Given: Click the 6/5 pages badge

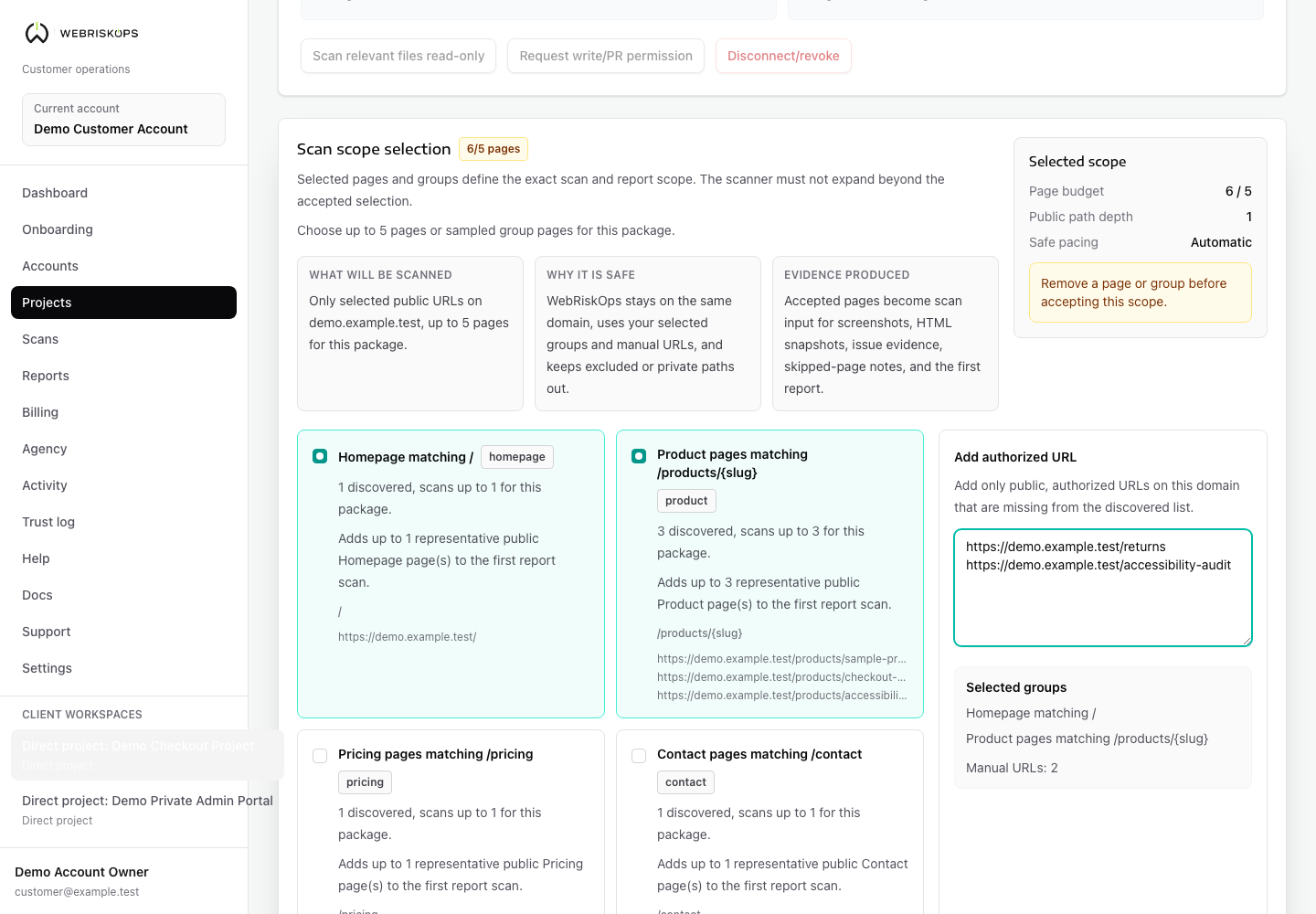Looking at the screenshot, I should [493, 149].
